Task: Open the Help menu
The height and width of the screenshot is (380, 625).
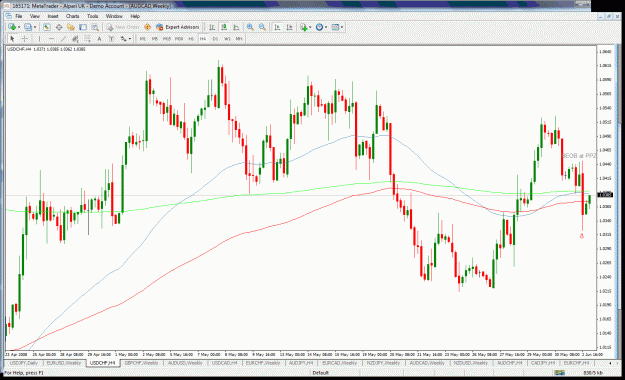Action: (135, 16)
